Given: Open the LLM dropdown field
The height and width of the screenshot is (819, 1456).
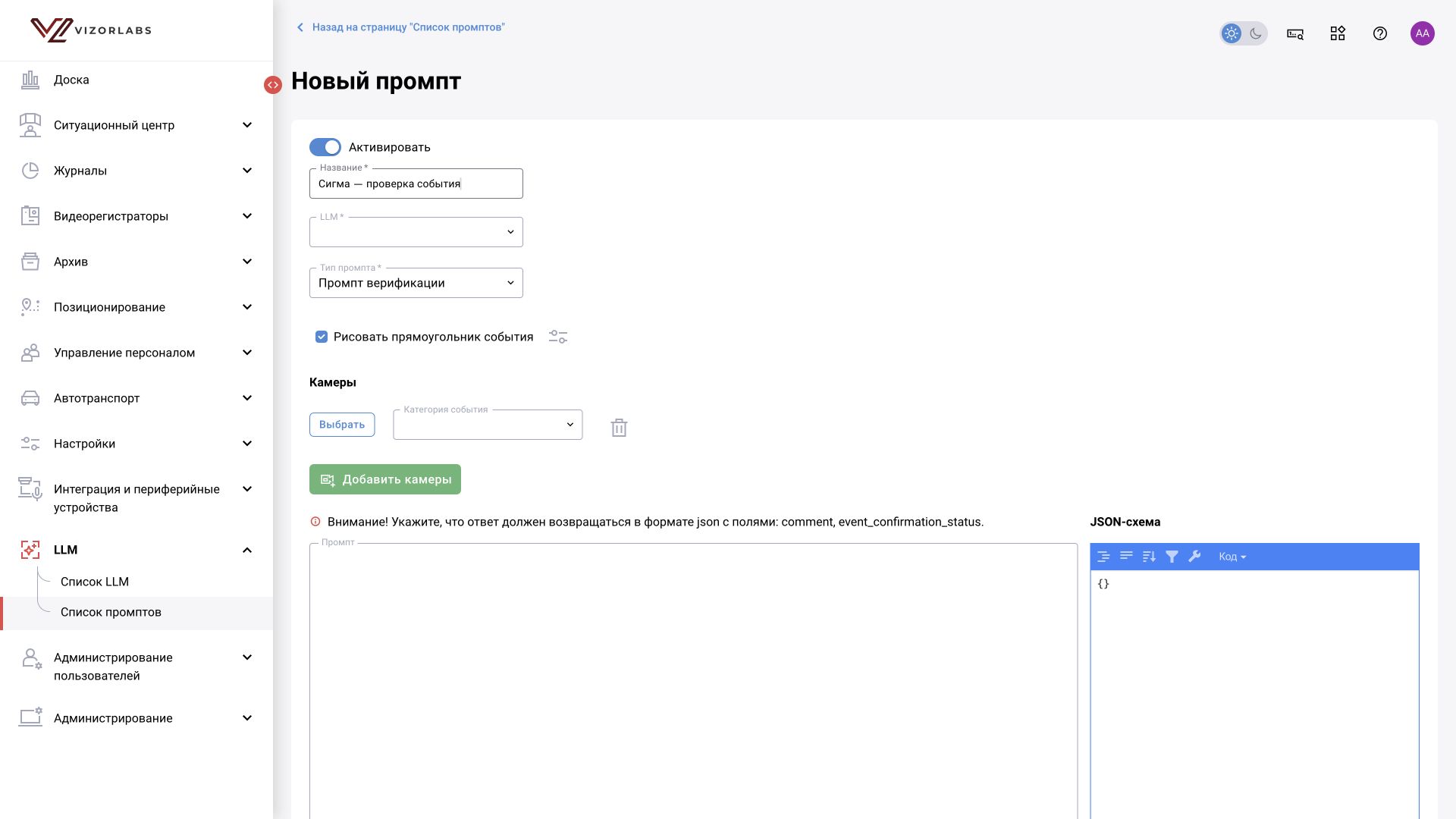Looking at the screenshot, I should click(x=416, y=232).
